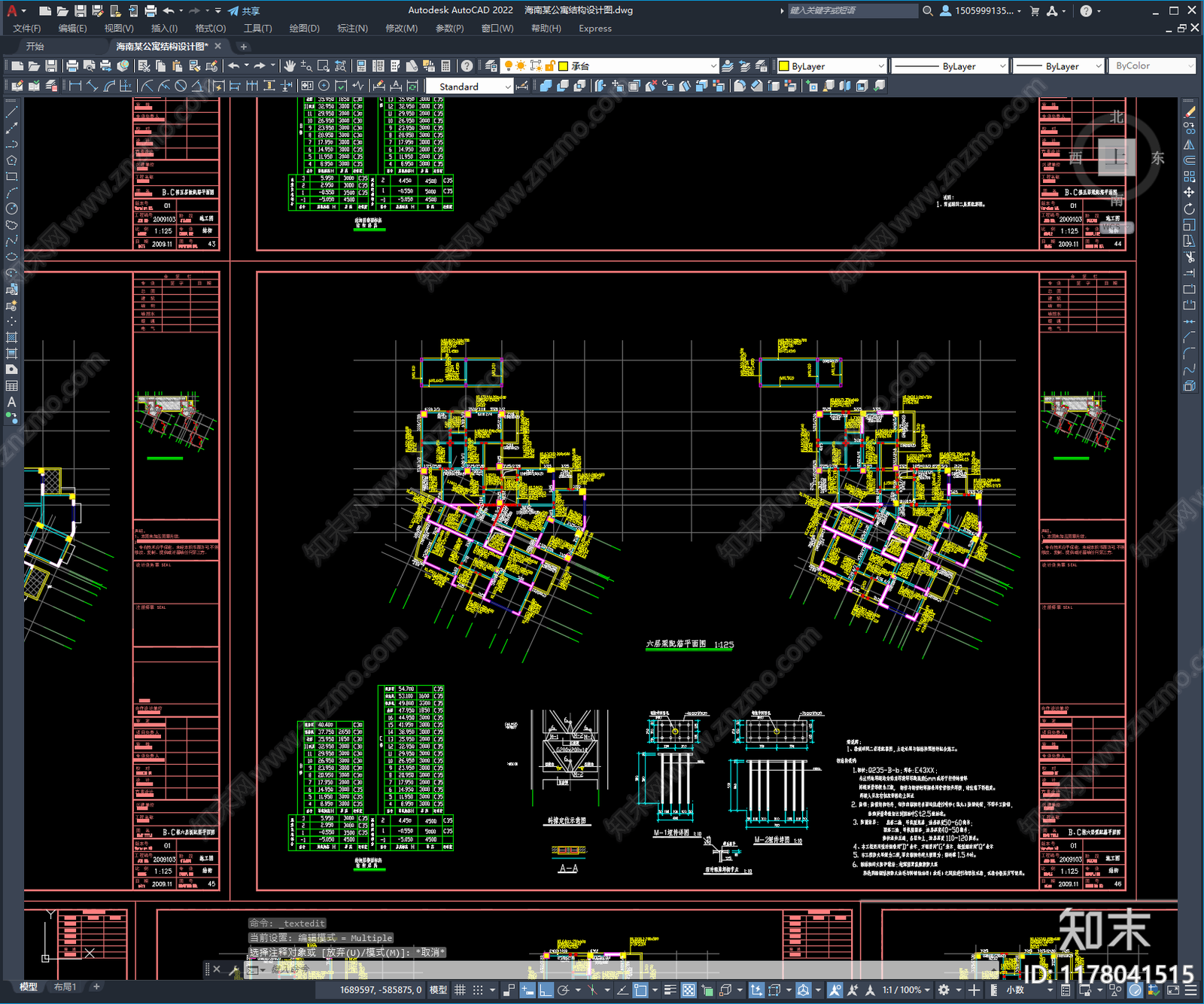Image resolution: width=1204 pixels, height=1004 pixels.
Task: Open the Express menu
Action: click(x=595, y=28)
